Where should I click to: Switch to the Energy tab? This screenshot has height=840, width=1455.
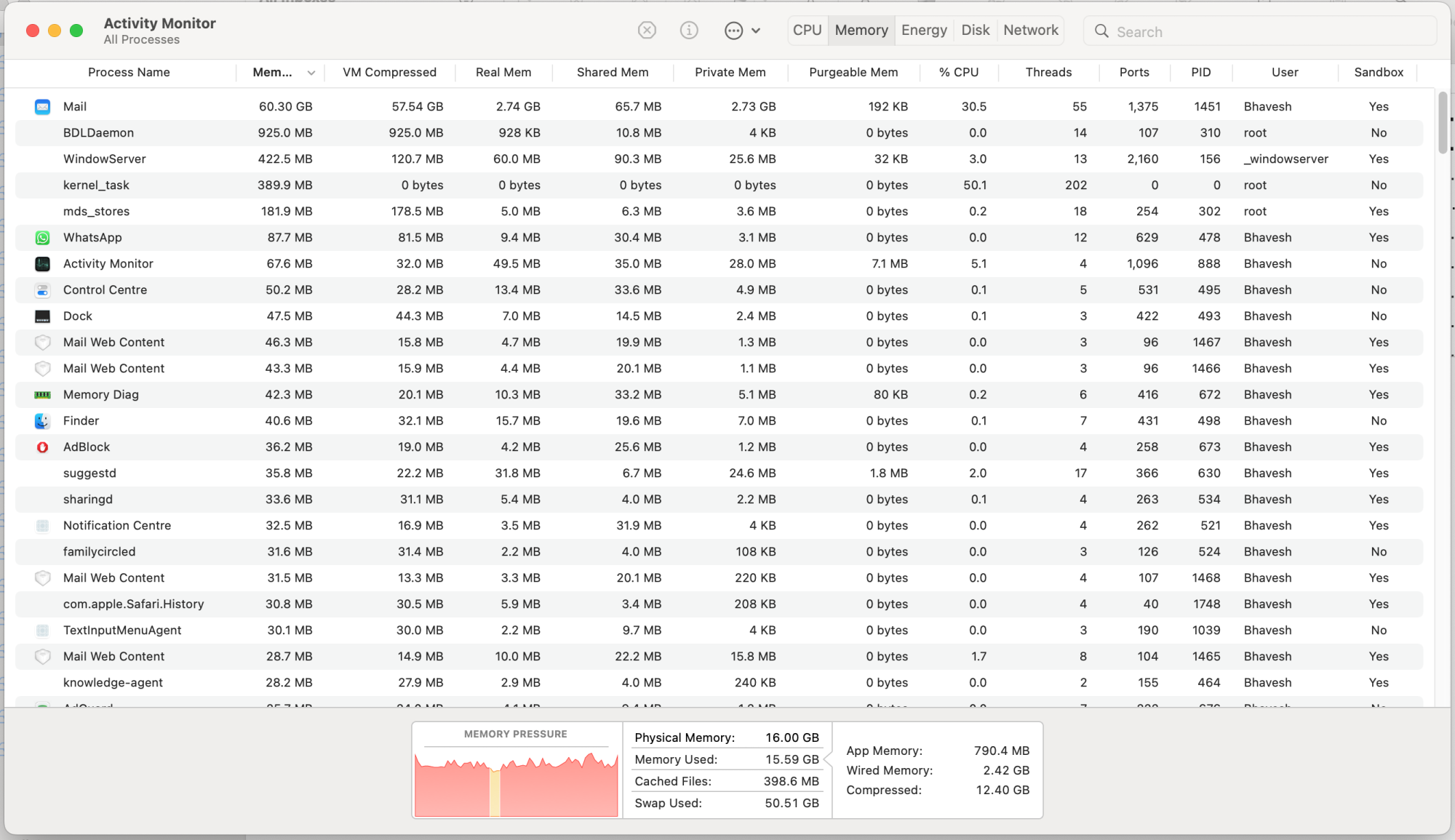click(924, 31)
